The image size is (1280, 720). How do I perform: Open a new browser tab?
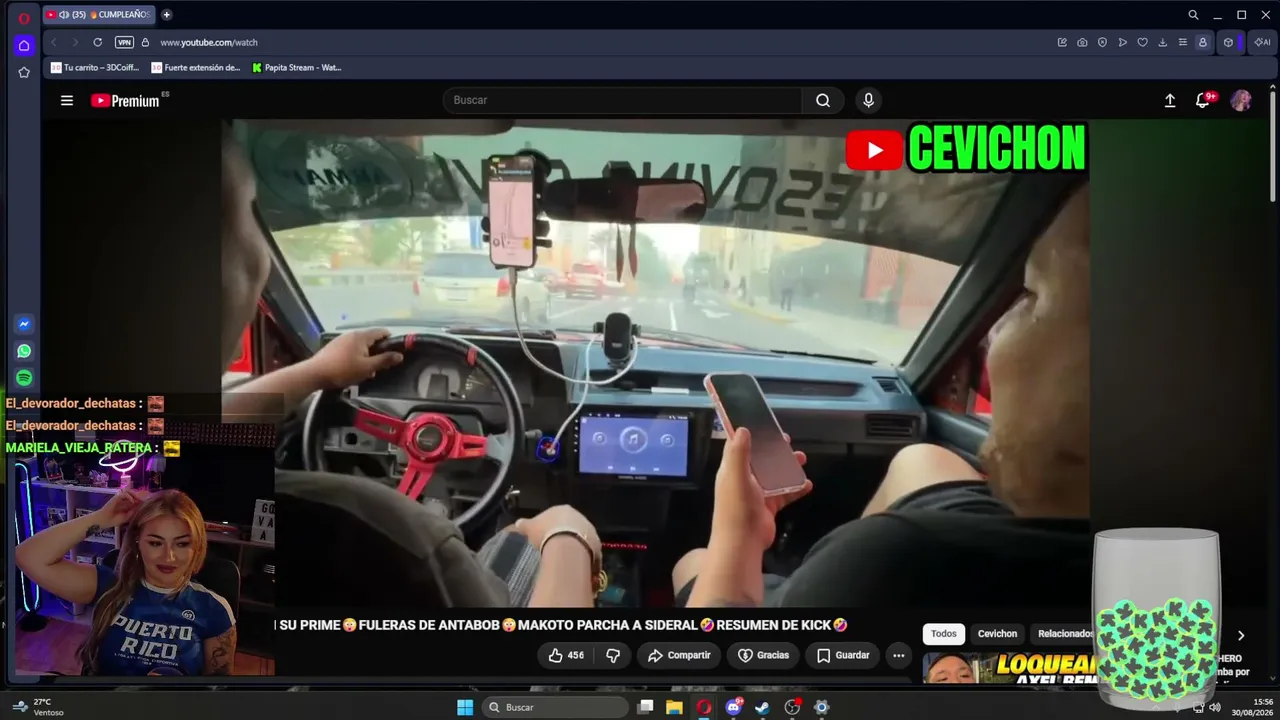pos(166,15)
